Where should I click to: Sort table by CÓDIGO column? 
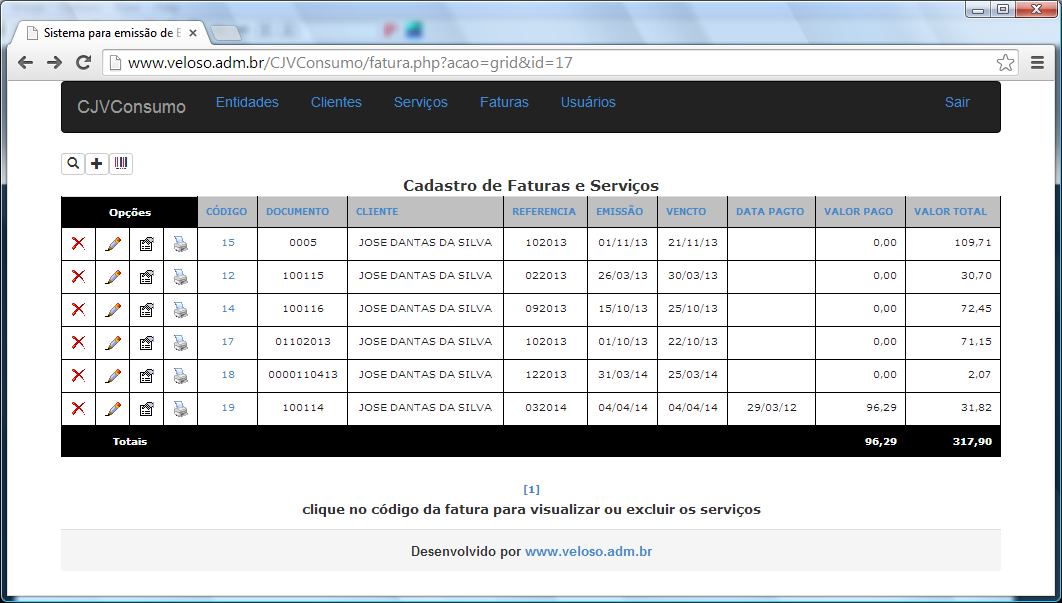click(x=226, y=211)
